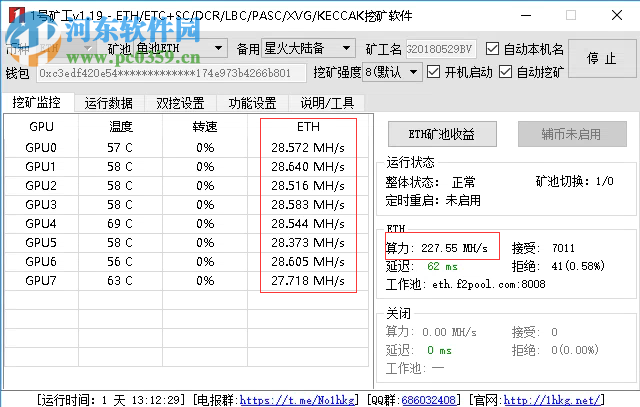Open the 官网 1hkg.net link
The width and height of the screenshot is (640, 407).
pyautogui.click(x=552, y=400)
